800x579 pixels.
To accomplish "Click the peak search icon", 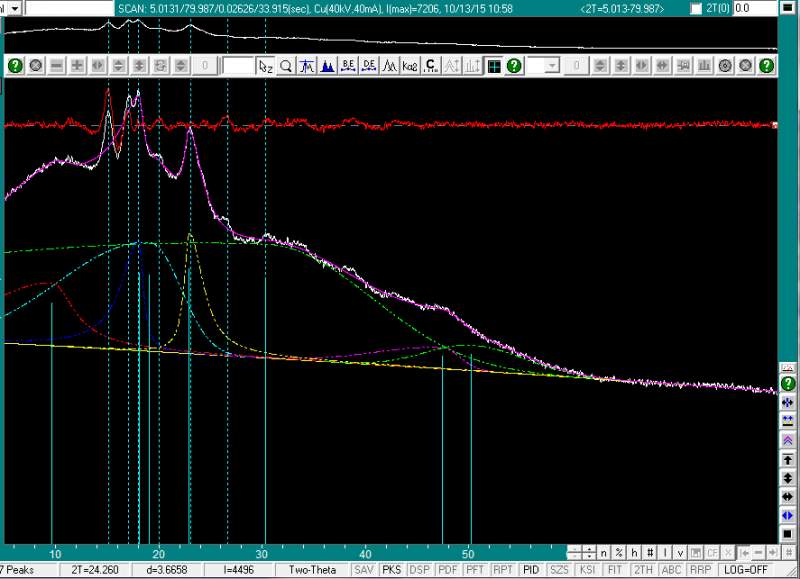I will [306, 66].
